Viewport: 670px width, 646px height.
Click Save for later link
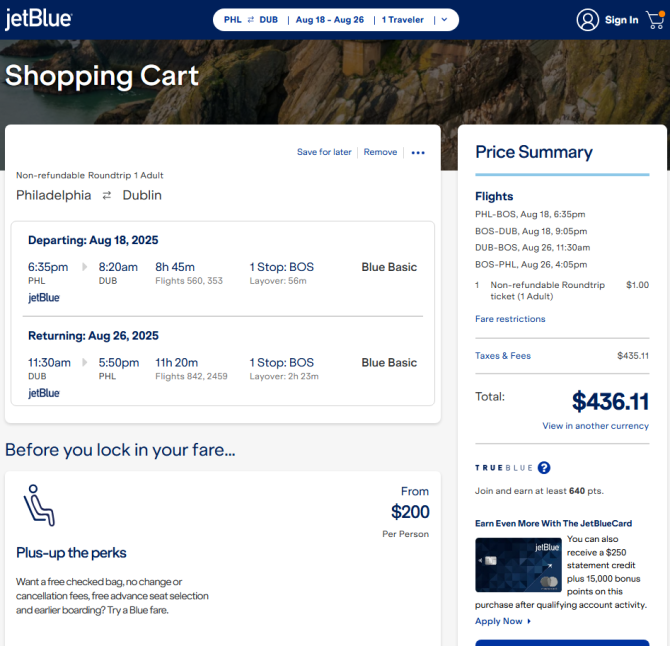tap(324, 152)
